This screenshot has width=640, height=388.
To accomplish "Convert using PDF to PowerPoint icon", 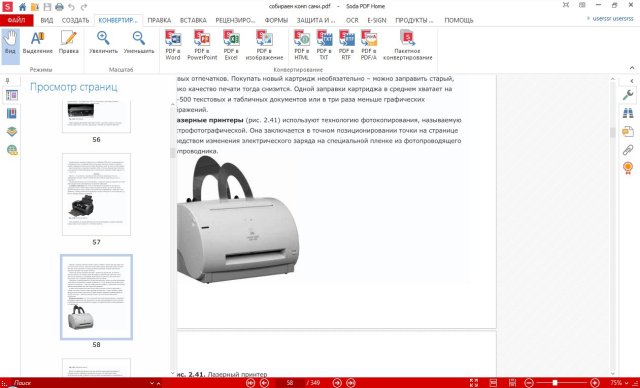I will click(x=202, y=45).
